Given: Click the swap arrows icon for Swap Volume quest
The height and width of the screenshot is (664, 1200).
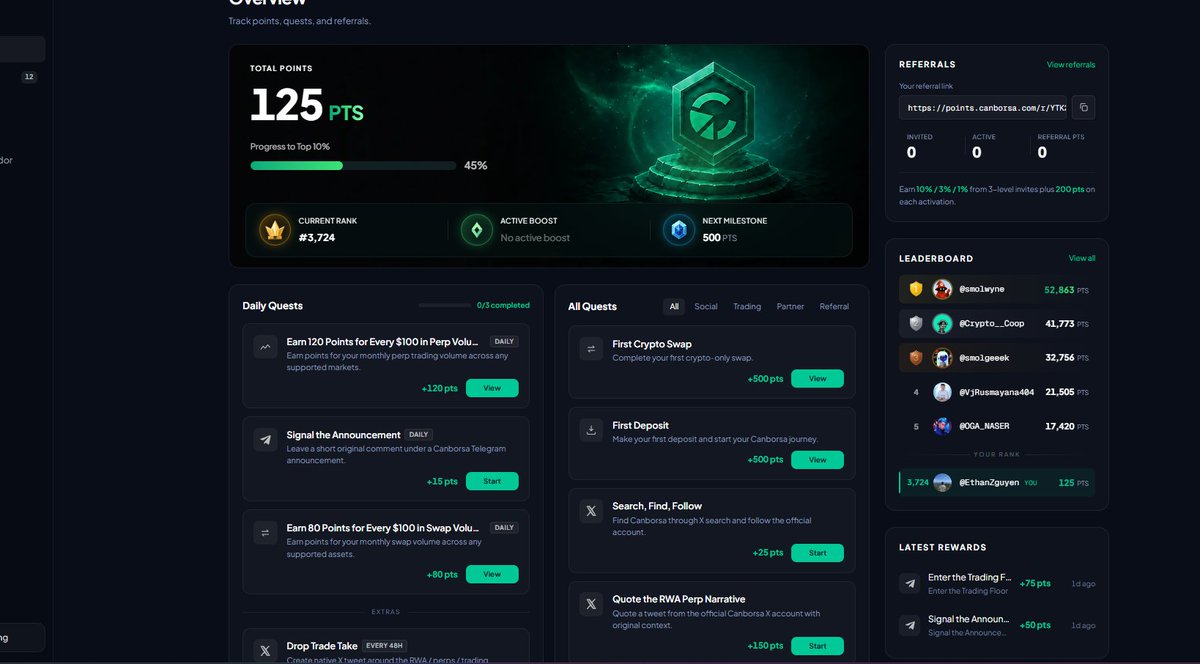Looking at the screenshot, I should (x=265, y=533).
